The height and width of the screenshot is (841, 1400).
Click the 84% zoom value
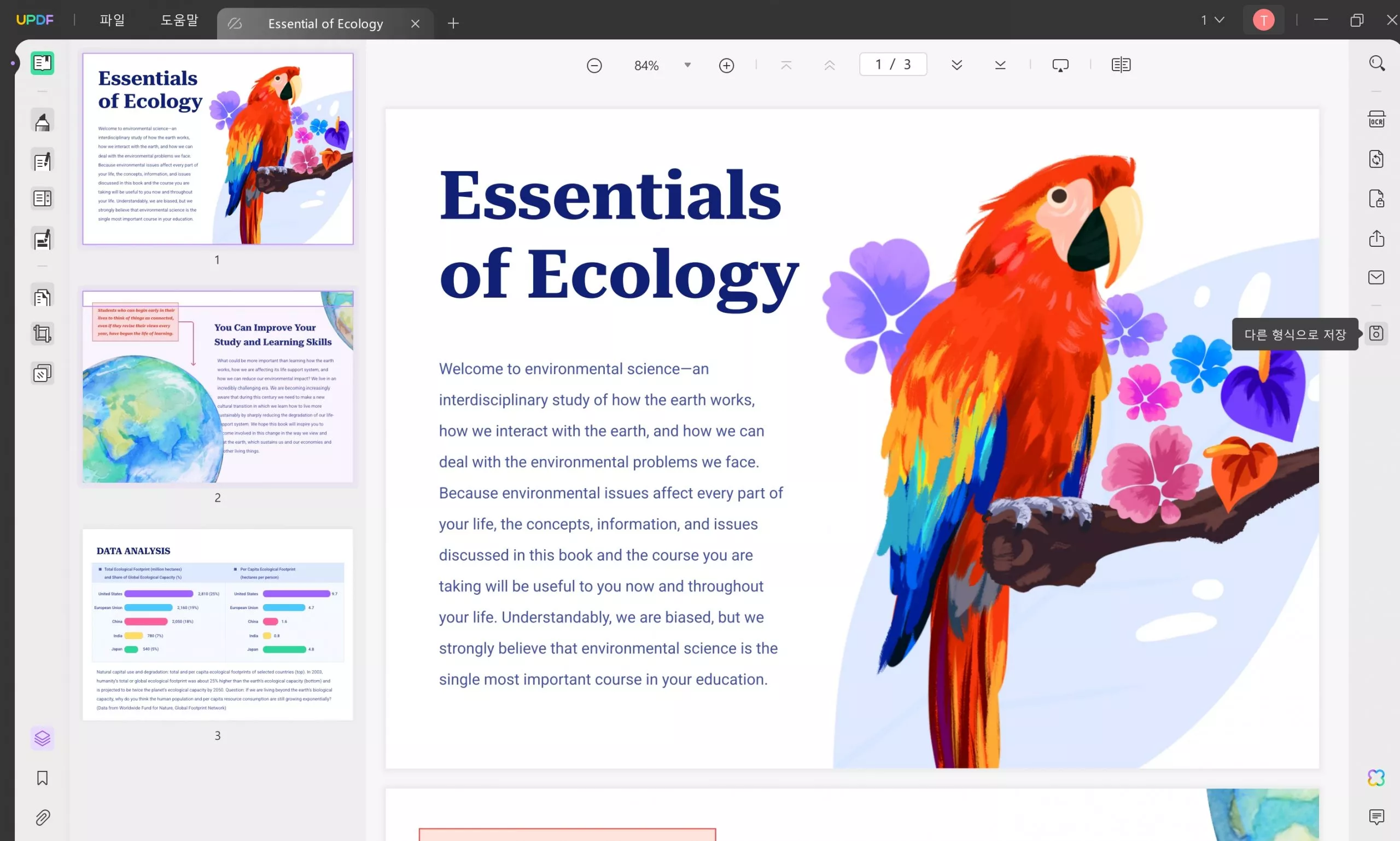tap(646, 66)
